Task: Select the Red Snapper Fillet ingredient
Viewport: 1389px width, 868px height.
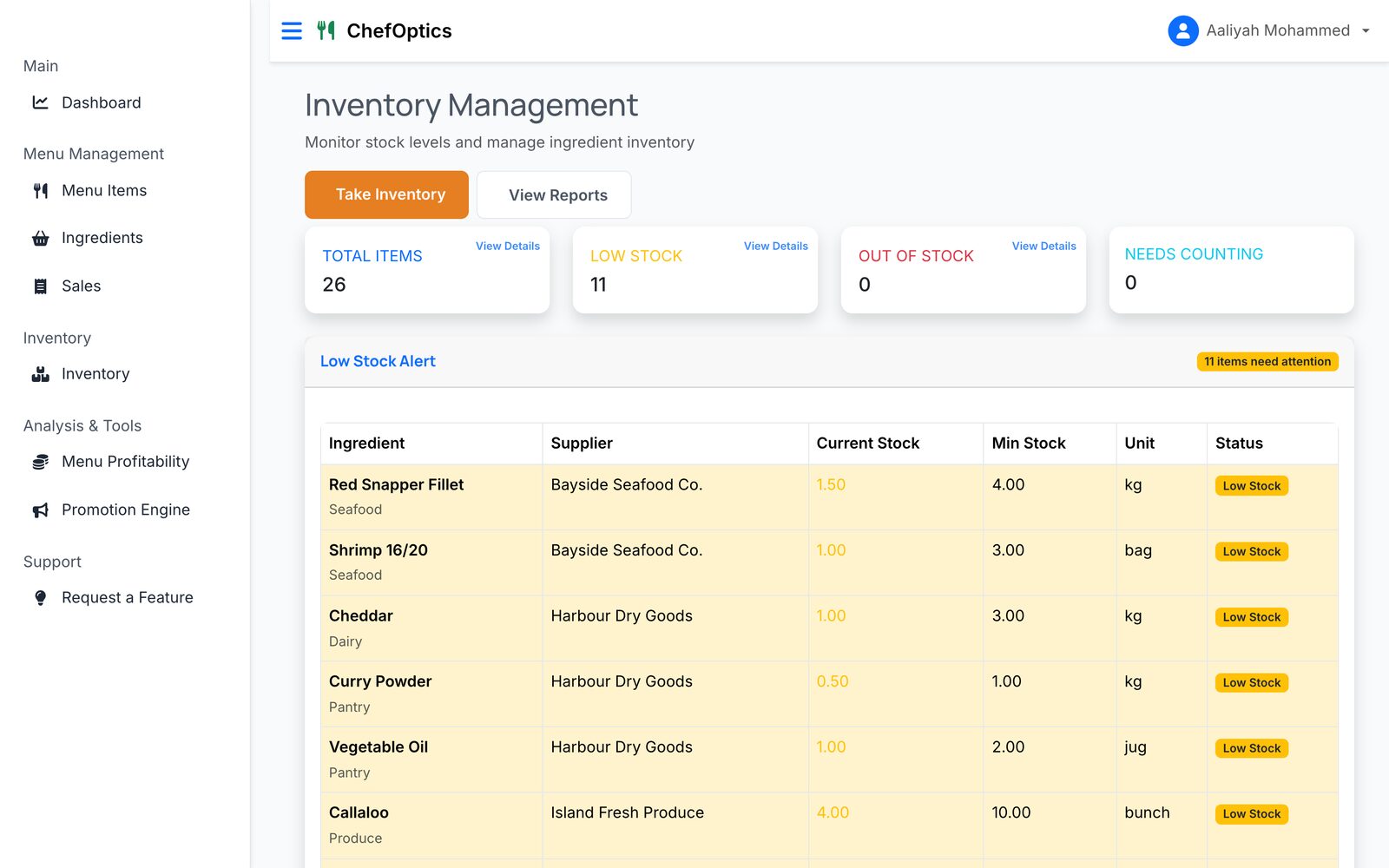Action: point(397,485)
